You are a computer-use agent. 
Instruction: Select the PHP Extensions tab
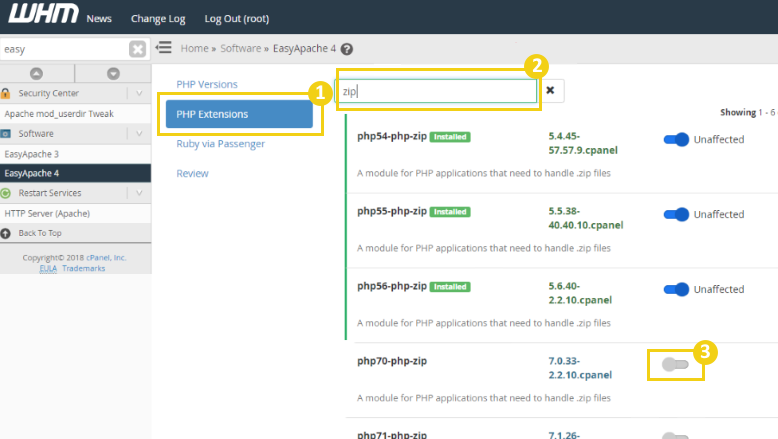[239, 114]
